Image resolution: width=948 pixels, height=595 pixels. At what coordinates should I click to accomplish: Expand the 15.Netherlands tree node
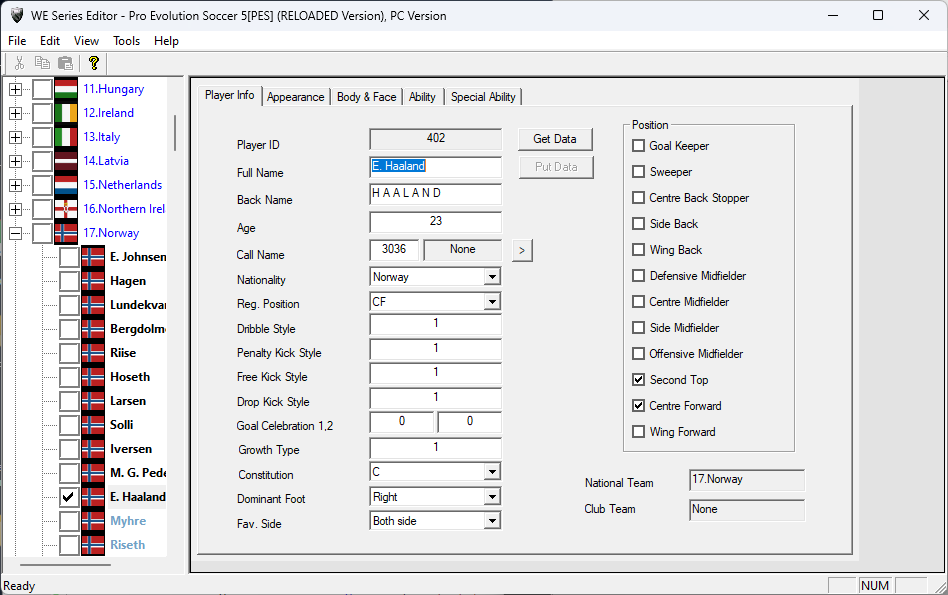[16, 185]
